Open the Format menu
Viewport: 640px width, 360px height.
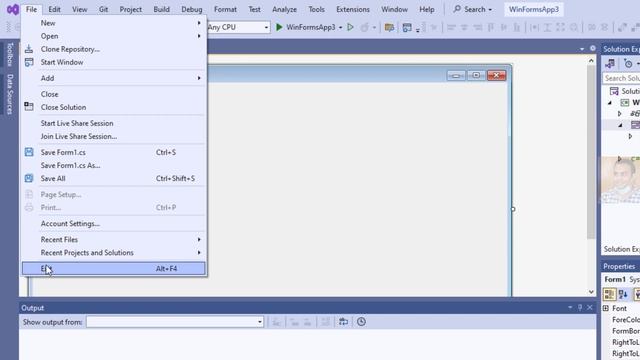click(225, 9)
